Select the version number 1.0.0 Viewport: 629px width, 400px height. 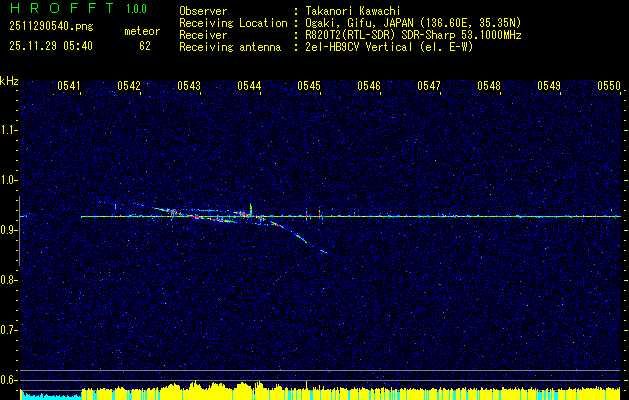tap(136, 9)
